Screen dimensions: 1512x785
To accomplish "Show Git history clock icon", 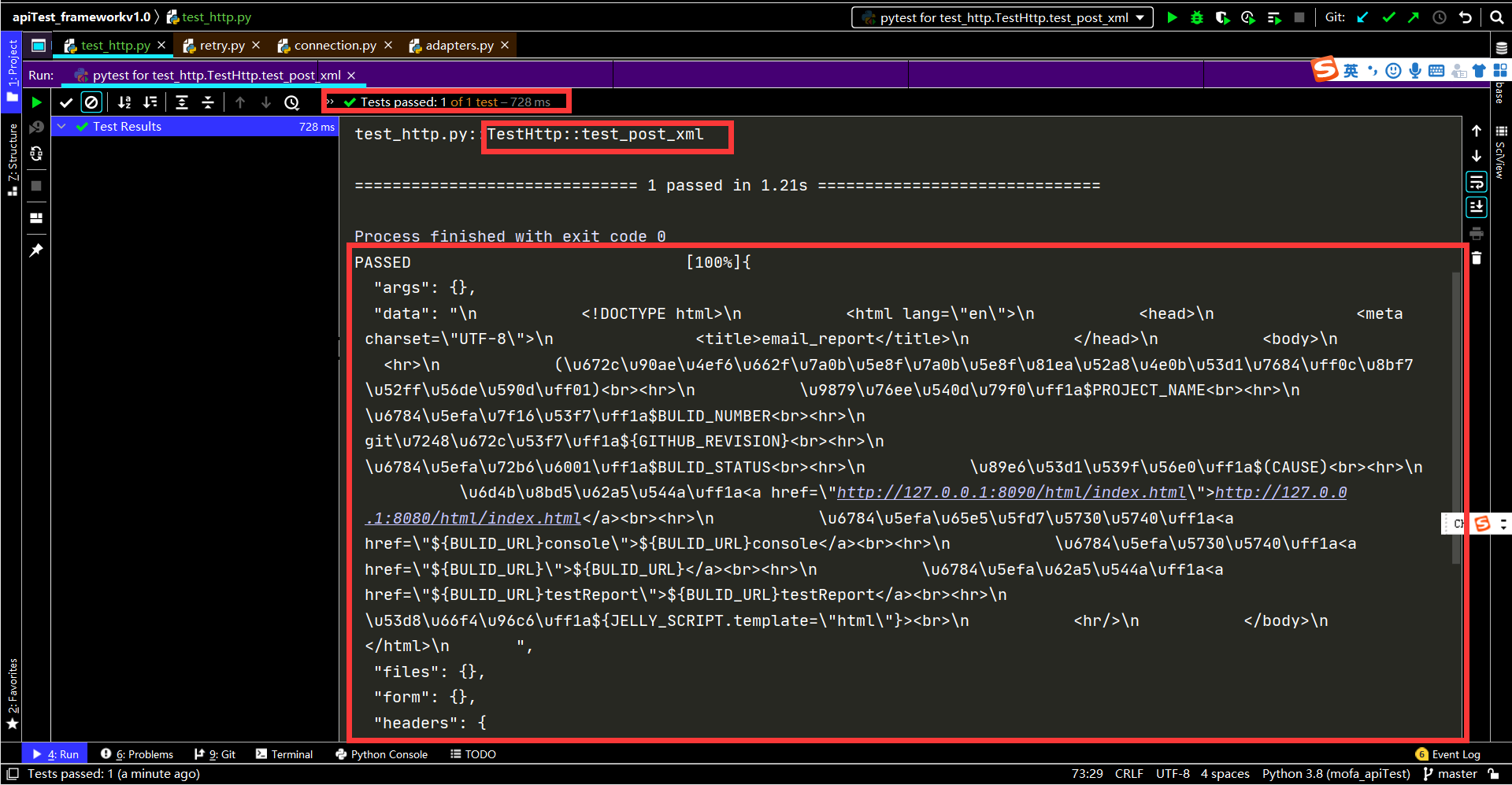I will pyautogui.click(x=1440, y=17).
